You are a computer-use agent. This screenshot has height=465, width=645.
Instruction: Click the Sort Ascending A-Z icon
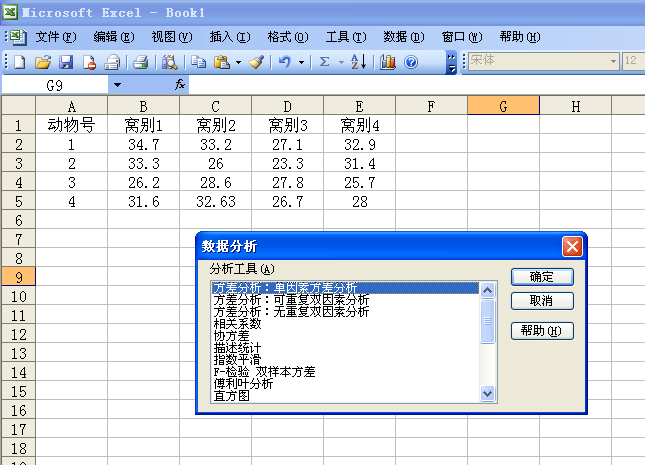358,63
